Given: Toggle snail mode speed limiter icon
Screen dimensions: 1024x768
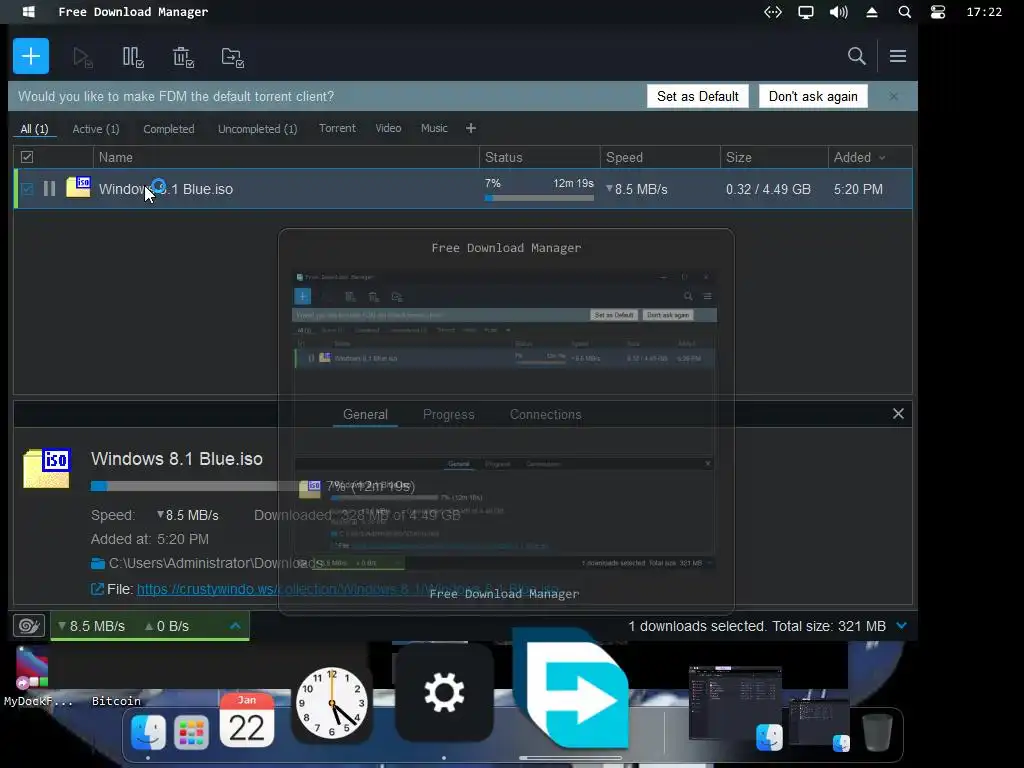Looking at the screenshot, I should click(29, 626).
